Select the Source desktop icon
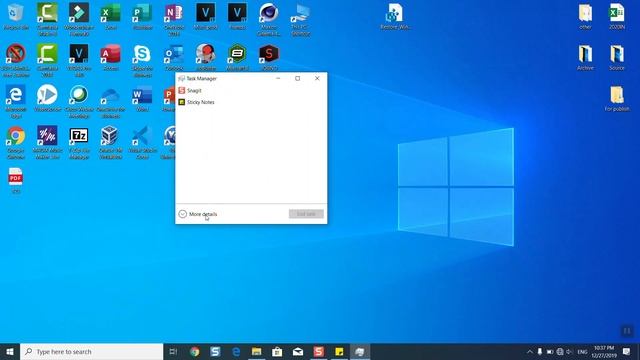 [617, 58]
